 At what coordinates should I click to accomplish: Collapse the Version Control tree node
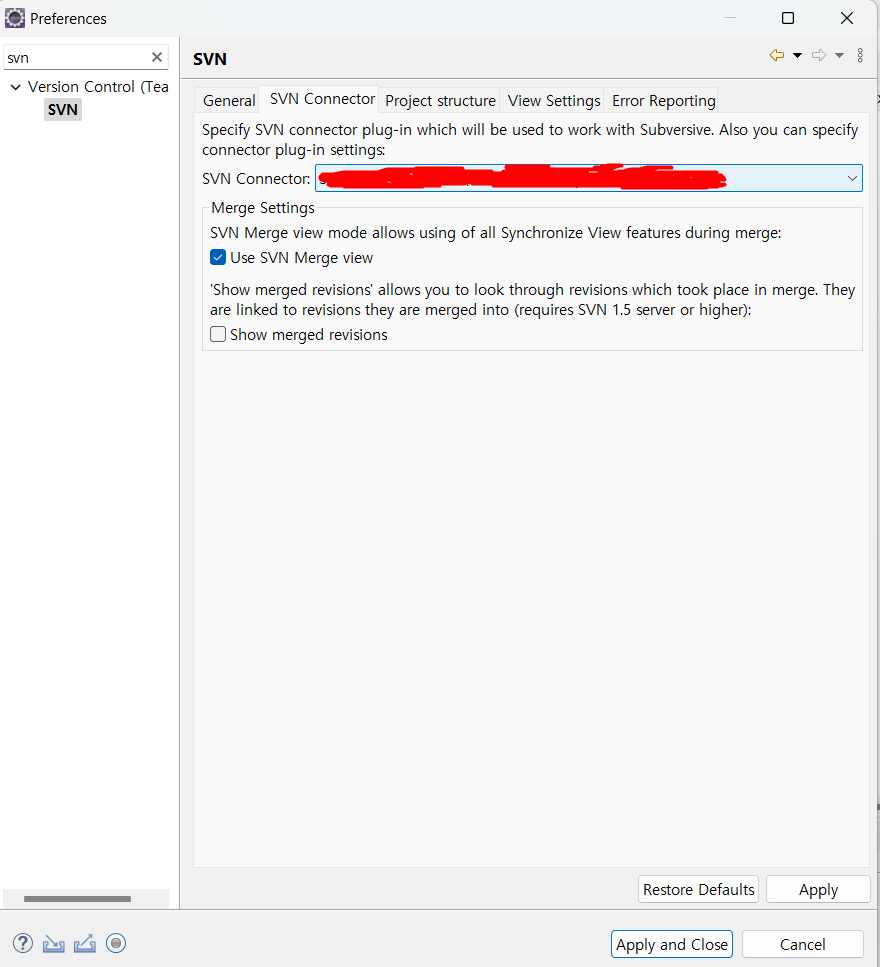click(16, 87)
